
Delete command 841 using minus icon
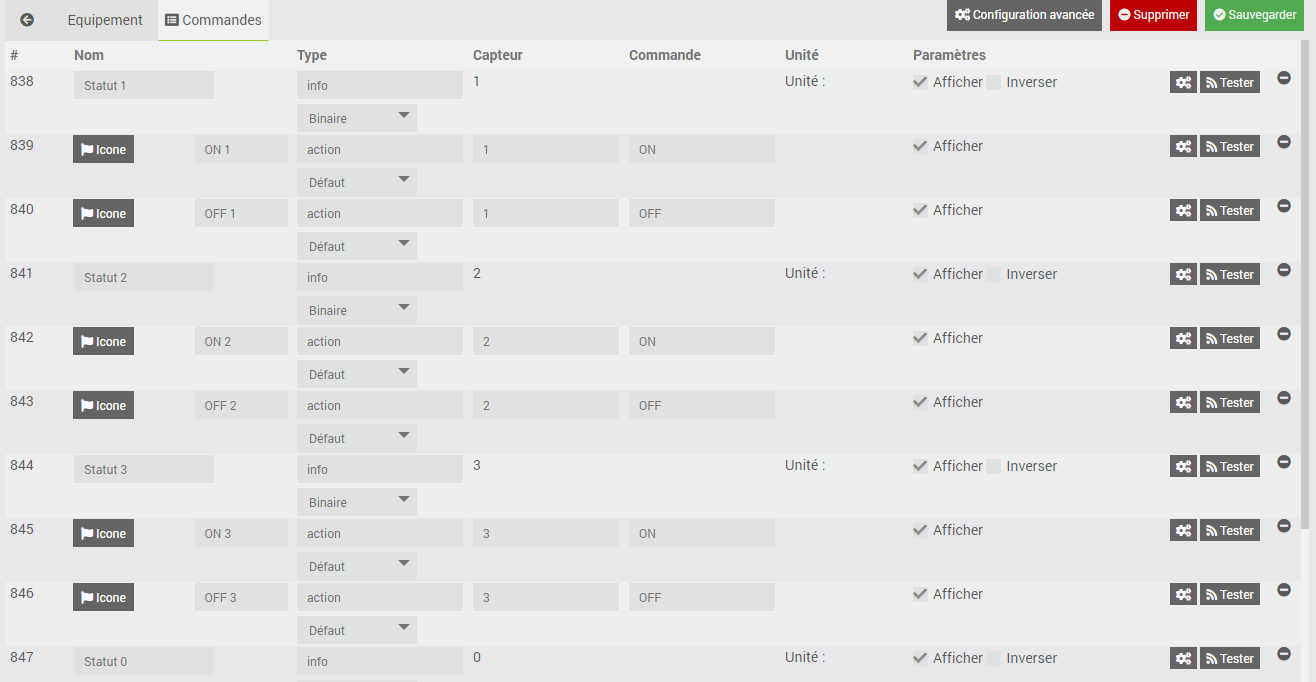[1284, 270]
